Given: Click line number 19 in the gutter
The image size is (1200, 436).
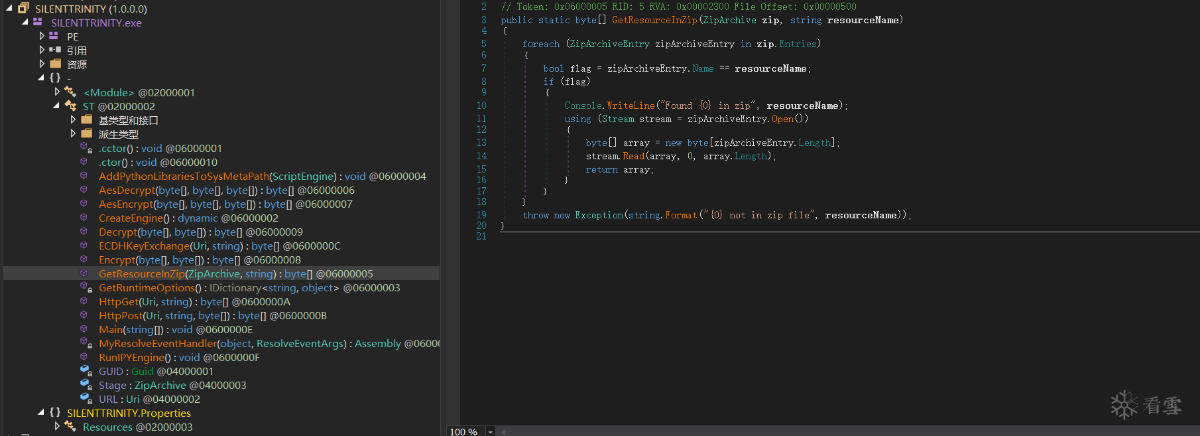Looking at the screenshot, I should click(x=482, y=215).
